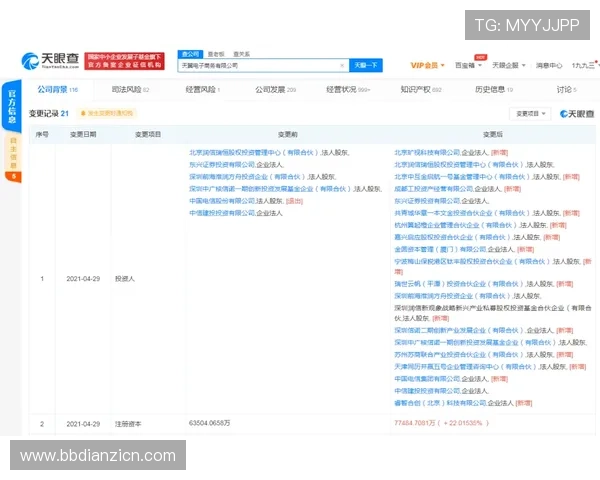This screenshot has height=480, width=600.
Task: Open 北京中互金启航一号基金管理中心 link
Action: [x=463, y=177]
